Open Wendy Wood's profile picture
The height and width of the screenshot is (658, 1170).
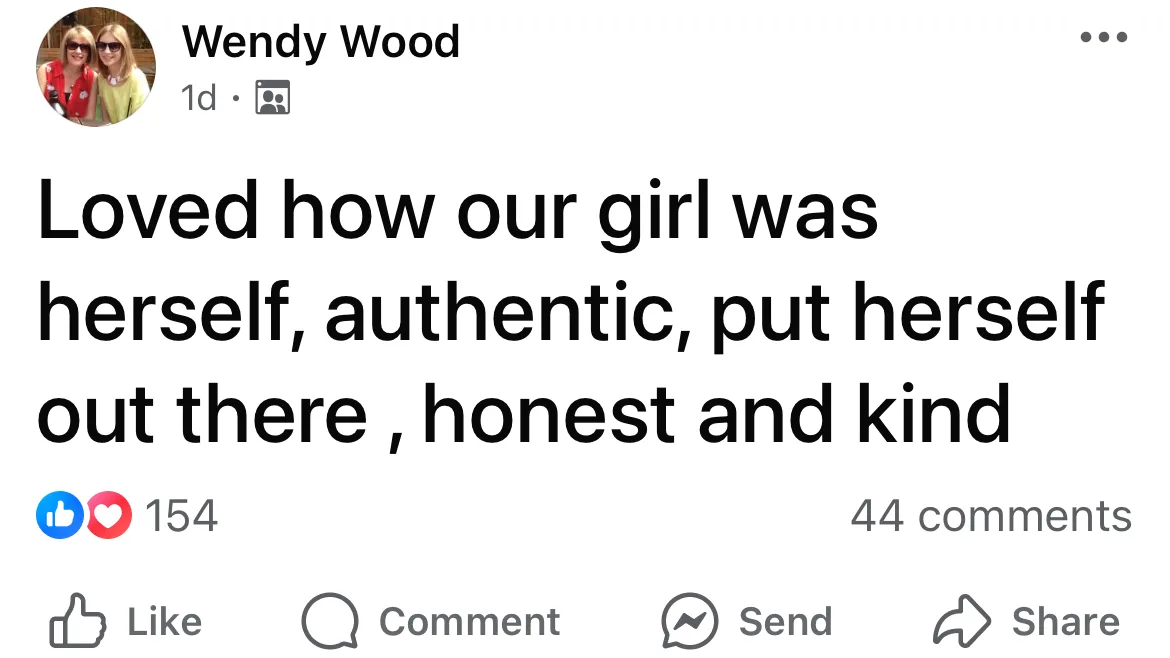[96, 67]
